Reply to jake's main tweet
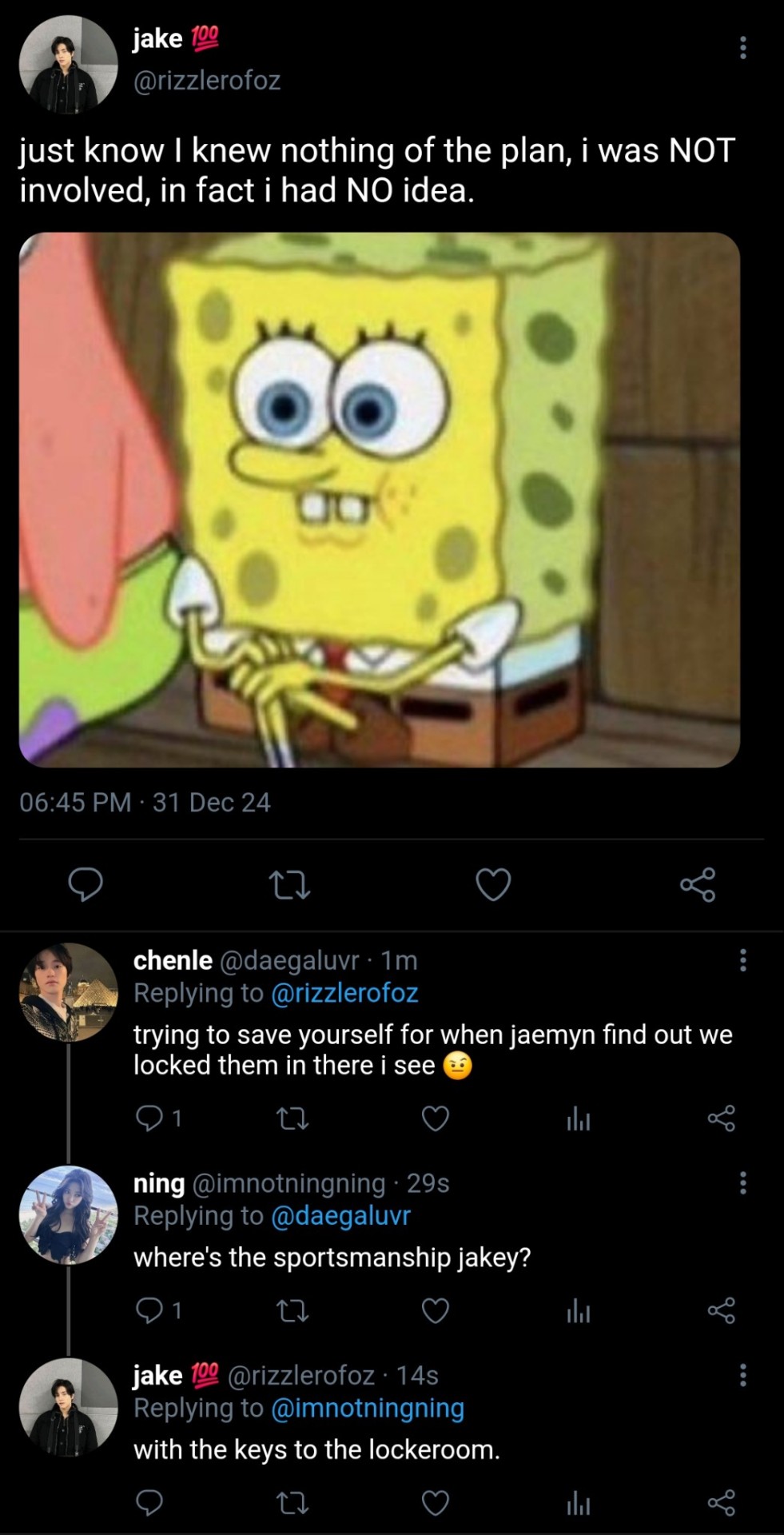Viewport: 784px width, 1535px height. 86,884
